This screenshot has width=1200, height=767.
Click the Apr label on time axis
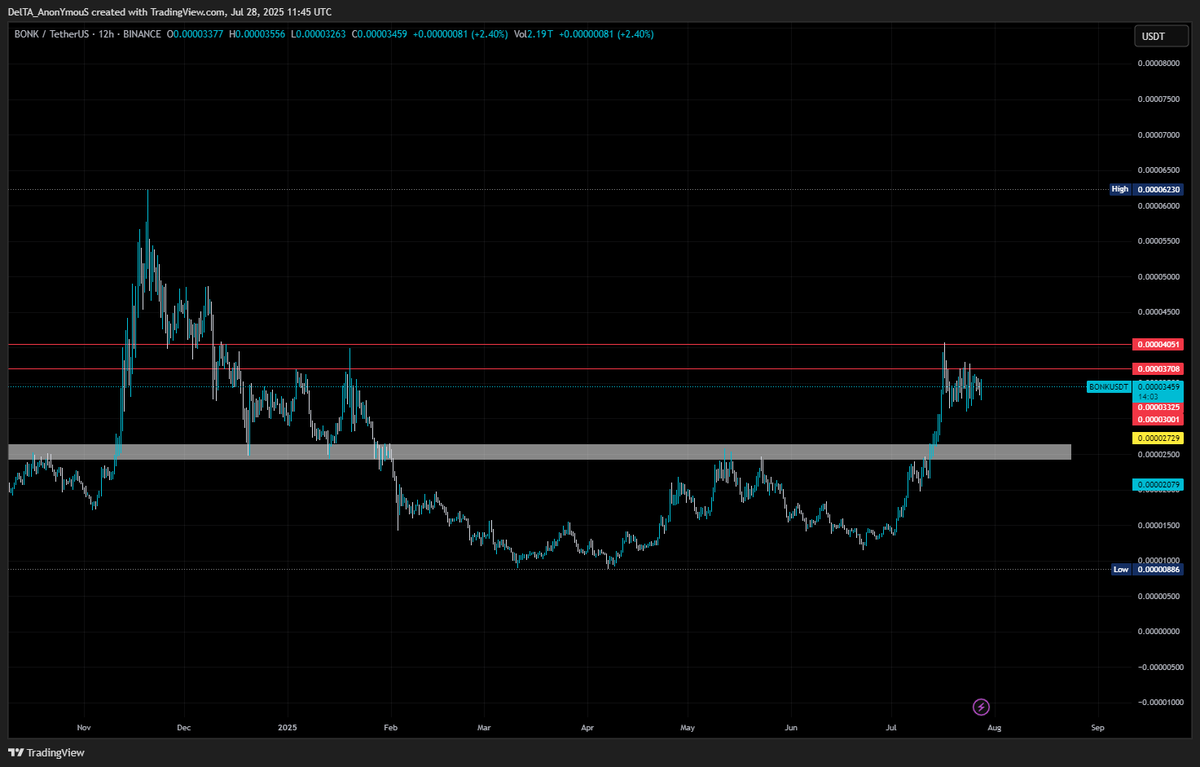tap(587, 728)
